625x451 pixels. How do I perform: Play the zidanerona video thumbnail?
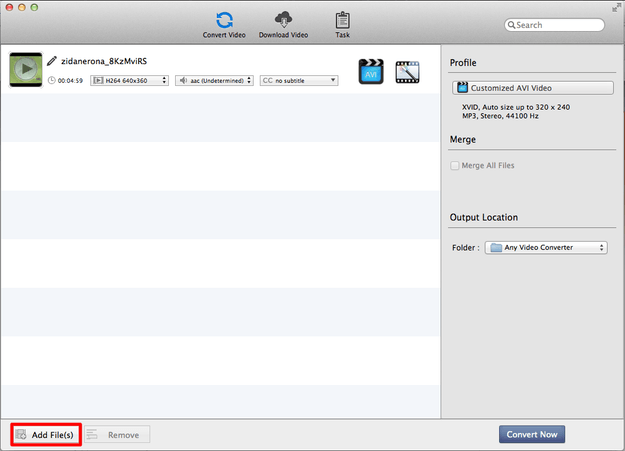[26, 69]
